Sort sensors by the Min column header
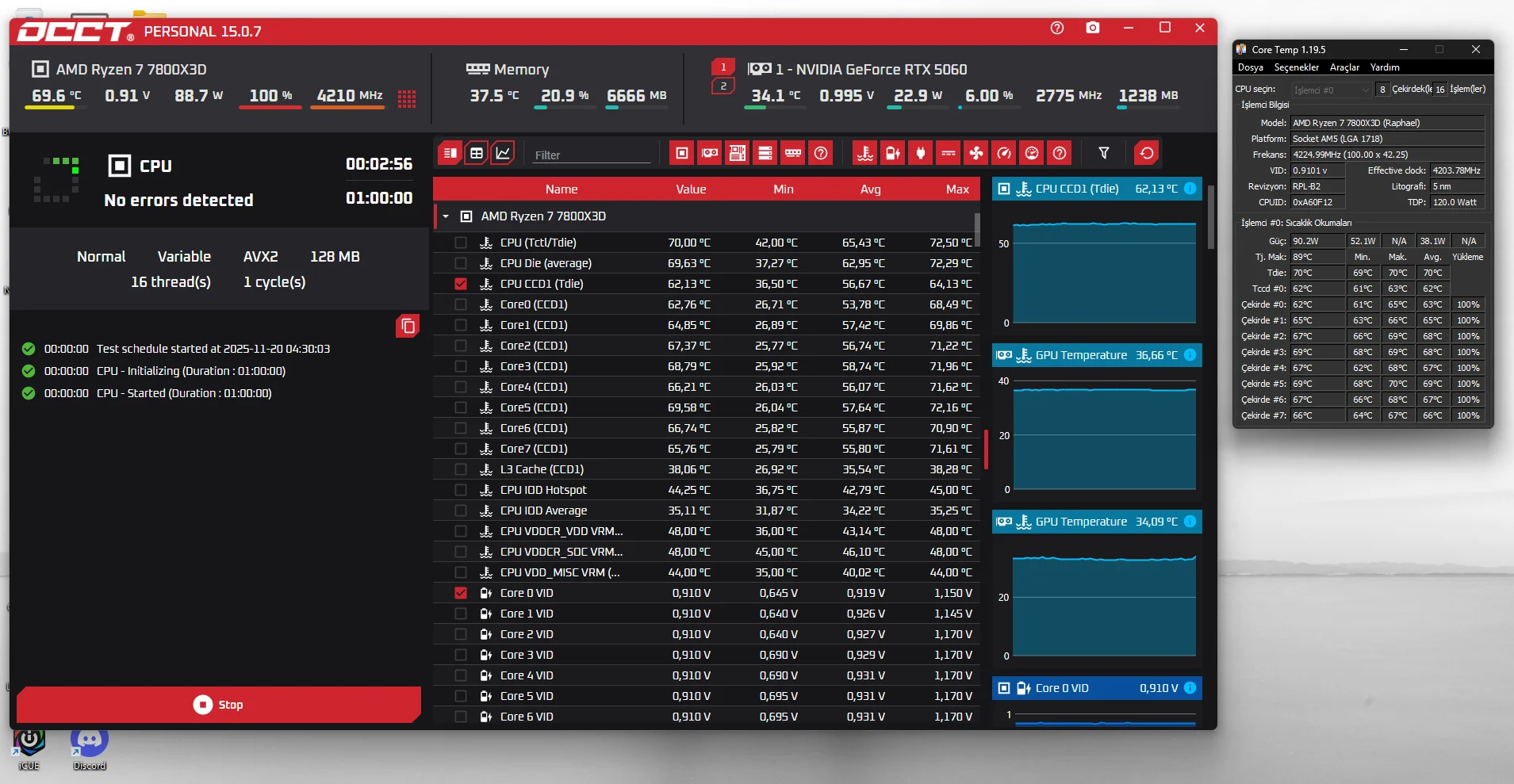Image resolution: width=1514 pixels, height=784 pixels. [784, 189]
